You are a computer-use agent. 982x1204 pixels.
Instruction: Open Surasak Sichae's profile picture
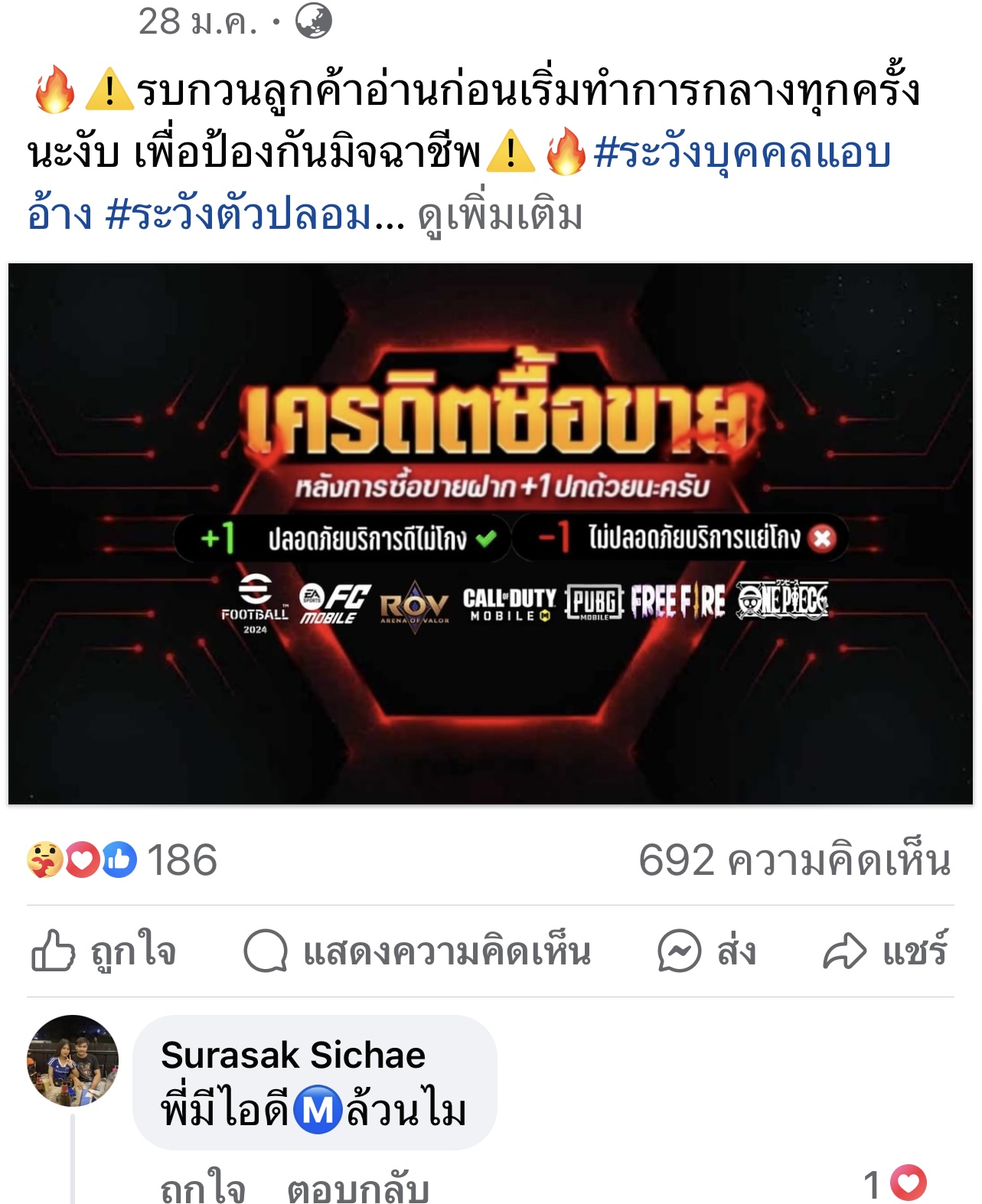[x=73, y=1061]
